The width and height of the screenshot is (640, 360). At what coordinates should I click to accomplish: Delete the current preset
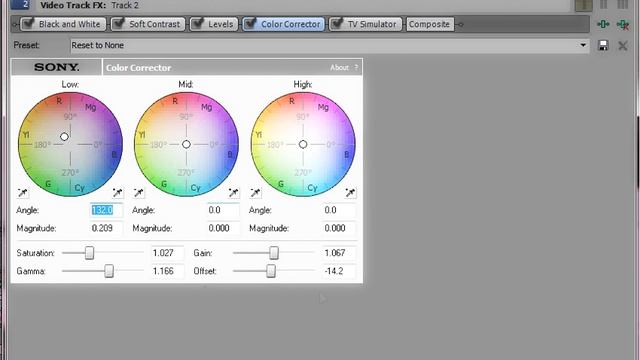(x=622, y=45)
